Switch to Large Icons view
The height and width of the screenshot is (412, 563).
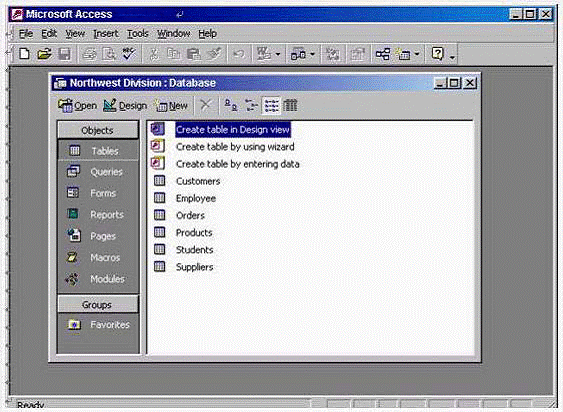click(231, 105)
